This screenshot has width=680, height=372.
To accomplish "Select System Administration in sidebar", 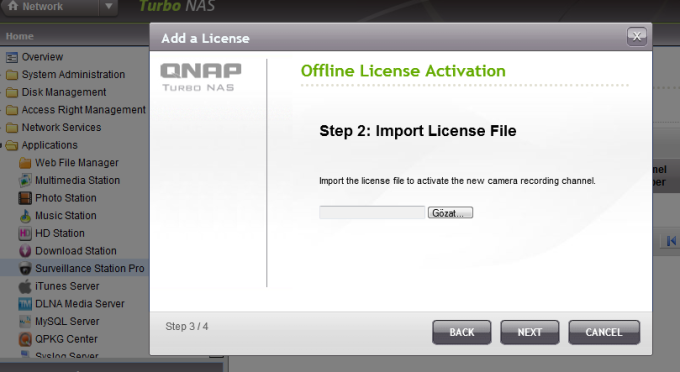I will [x=73, y=75].
